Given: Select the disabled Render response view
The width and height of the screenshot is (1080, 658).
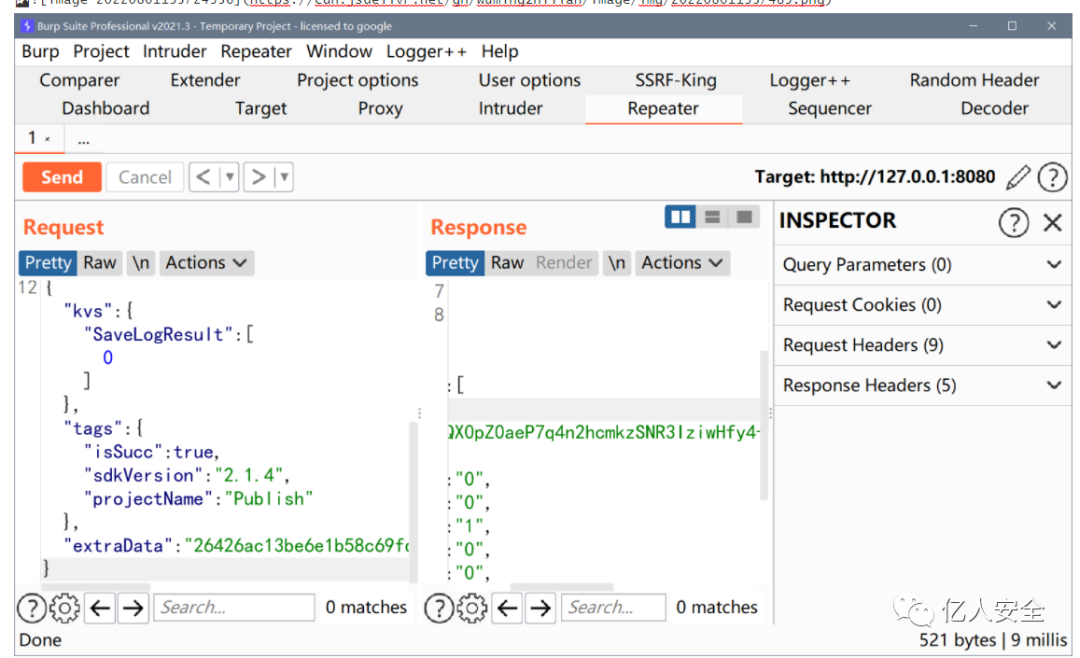Looking at the screenshot, I should pyautogui.click(x=563, y=263).
